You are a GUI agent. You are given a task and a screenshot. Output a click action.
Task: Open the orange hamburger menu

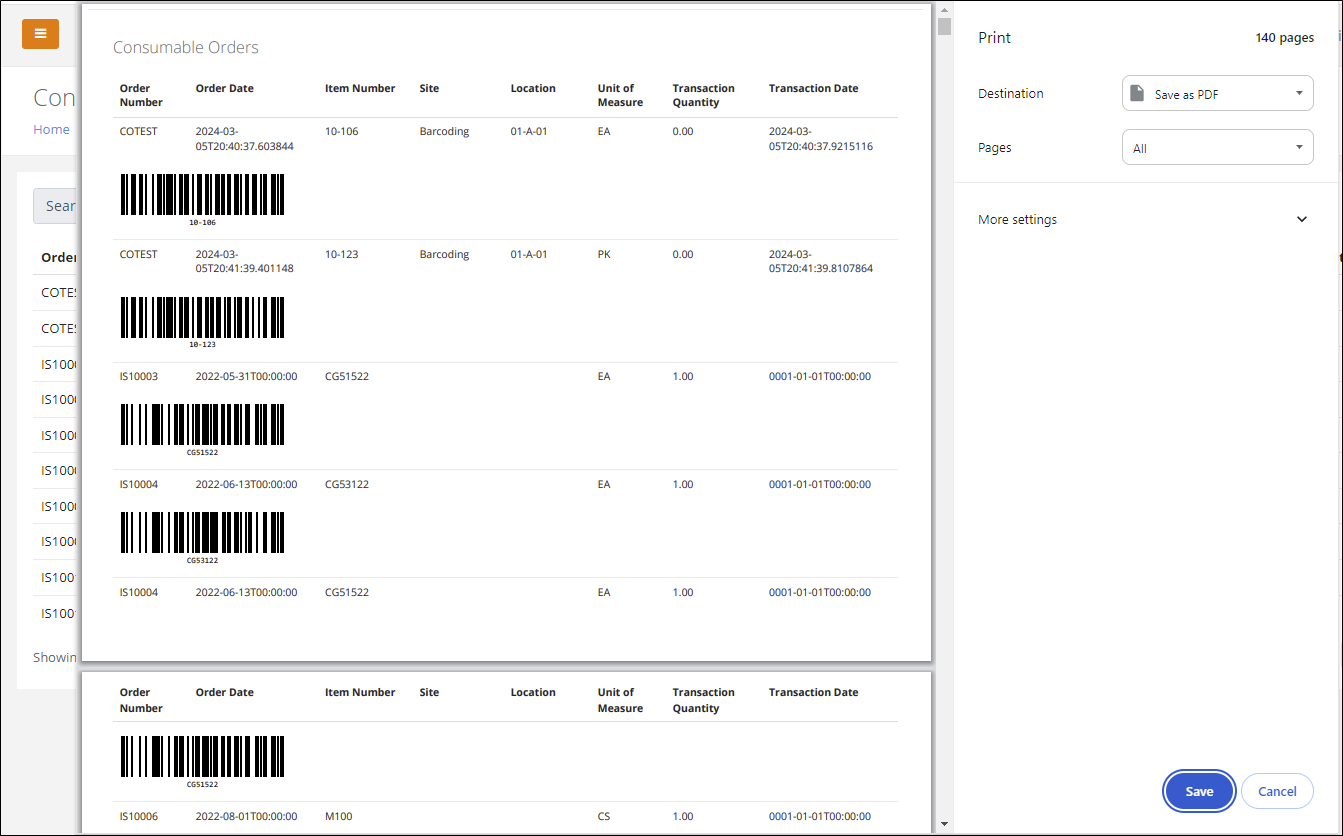pyautogui.click(x=40, y=34)
